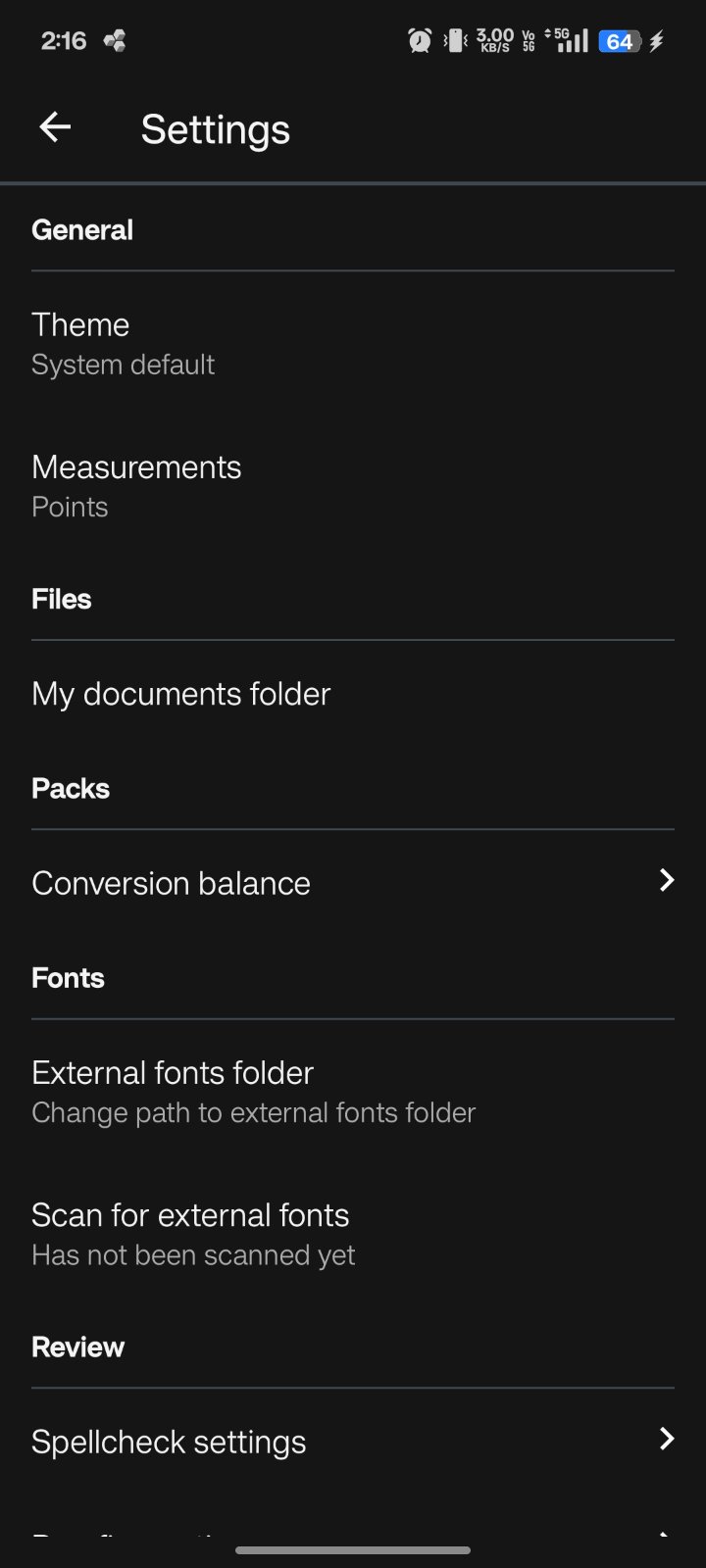The height and width of the screenshot is (1568, 706).
Task: Tap the notification icon beside the clock
Action: click(x=115, y=41)
